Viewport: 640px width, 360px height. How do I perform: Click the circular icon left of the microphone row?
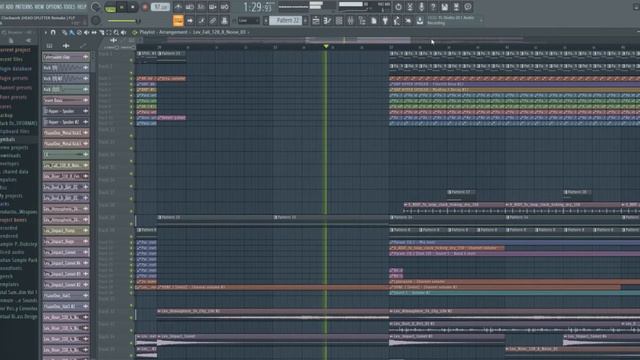398,7
